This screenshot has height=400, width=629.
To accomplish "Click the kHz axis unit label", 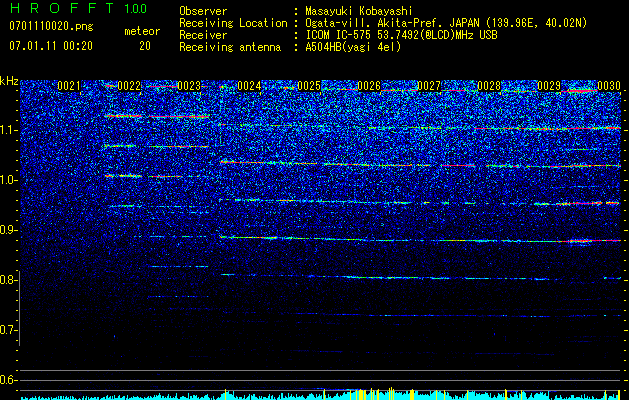I will click(x=9, y=81).
